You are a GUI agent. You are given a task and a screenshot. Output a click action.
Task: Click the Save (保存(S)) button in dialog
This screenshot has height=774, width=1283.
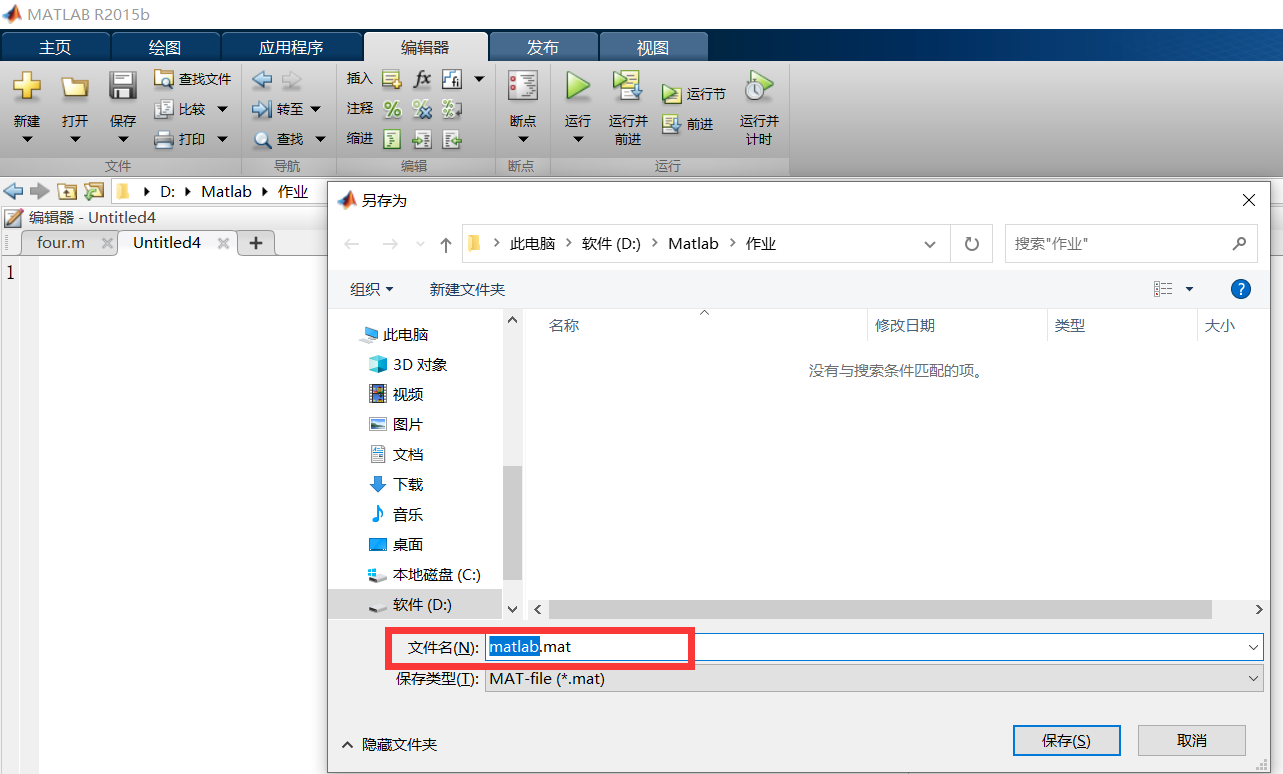pyautogui.click(x=1066, y=741)
